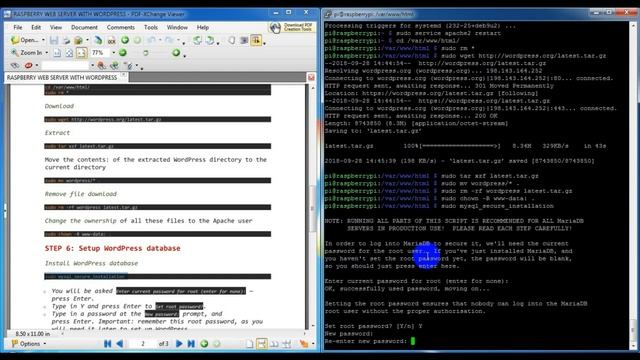
Task: Open the Help menu
Action: tap(202, 27)
